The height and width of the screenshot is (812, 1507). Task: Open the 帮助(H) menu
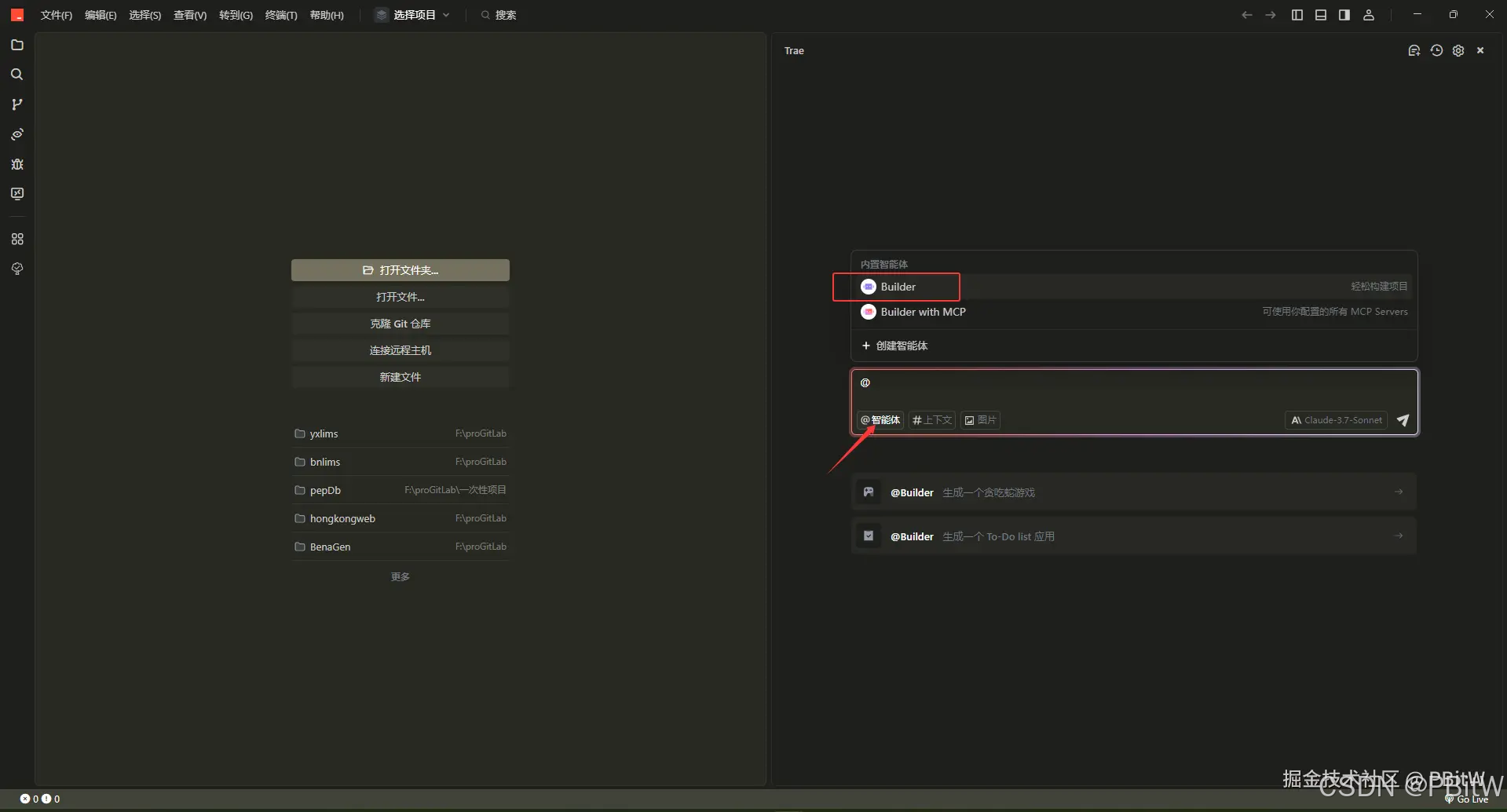point(327,15)
